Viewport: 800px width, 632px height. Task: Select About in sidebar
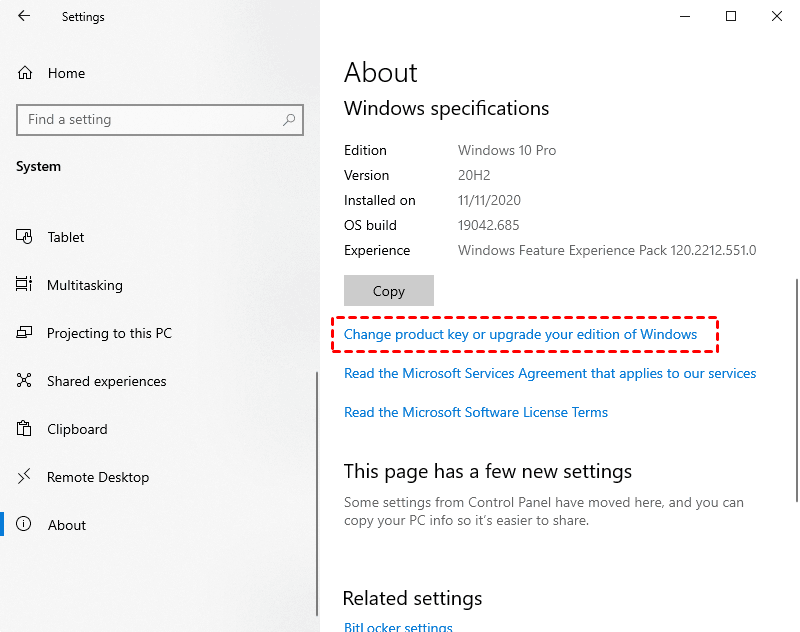[67, 525]
